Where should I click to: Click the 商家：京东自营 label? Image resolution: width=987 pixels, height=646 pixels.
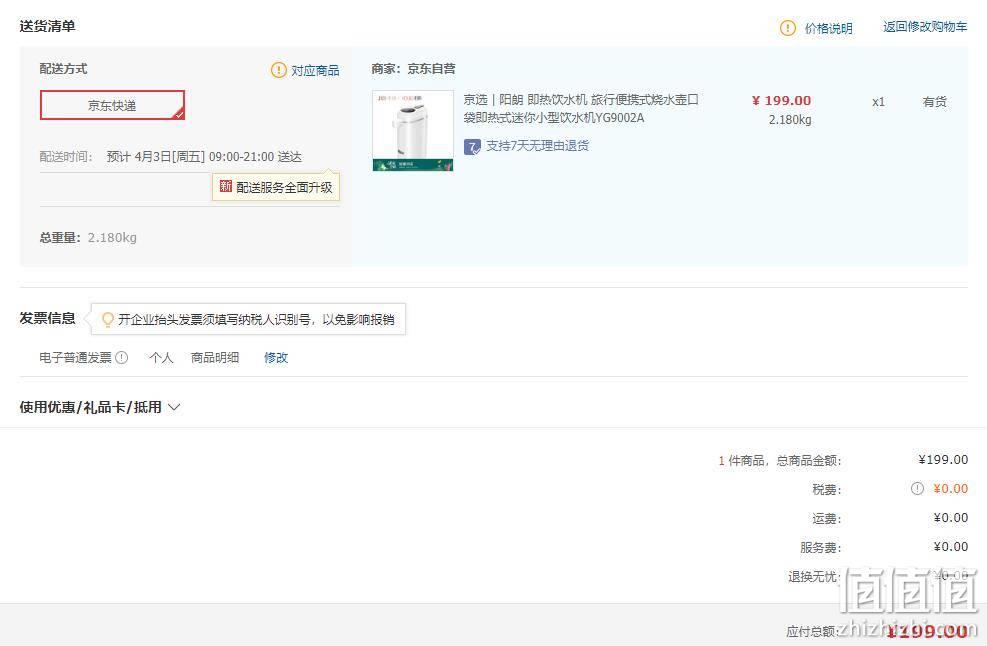(x=413, y=69)
